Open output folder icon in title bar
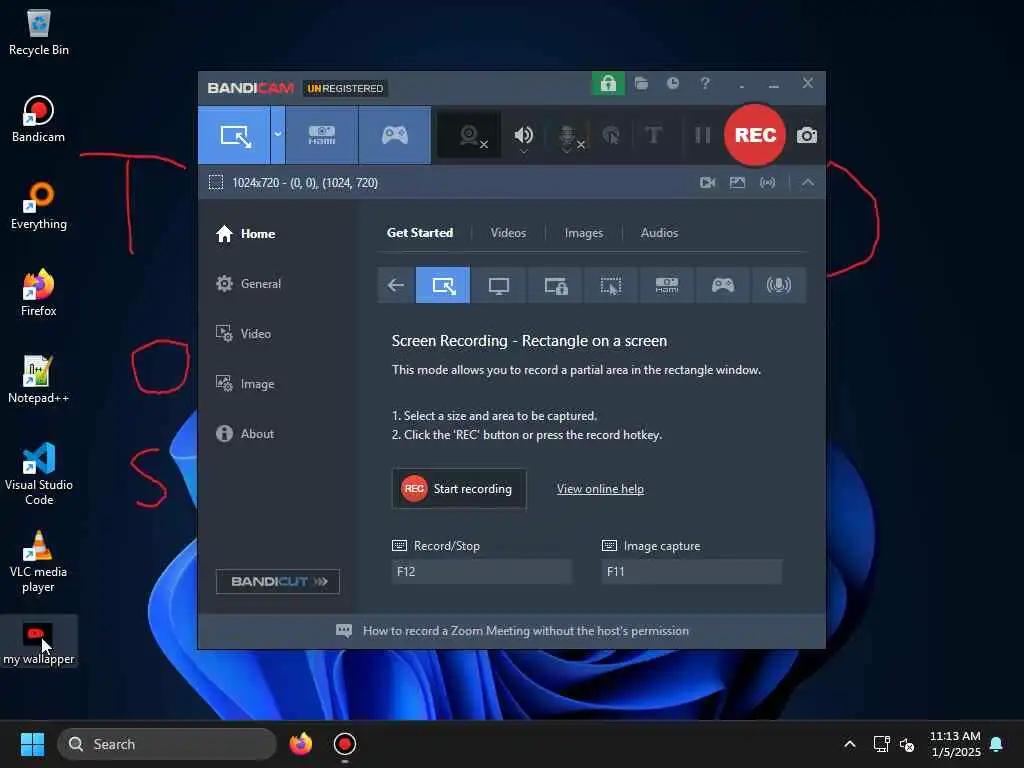Image resolution: width=1024 pixels, height=768 pixels. [641, 84]
